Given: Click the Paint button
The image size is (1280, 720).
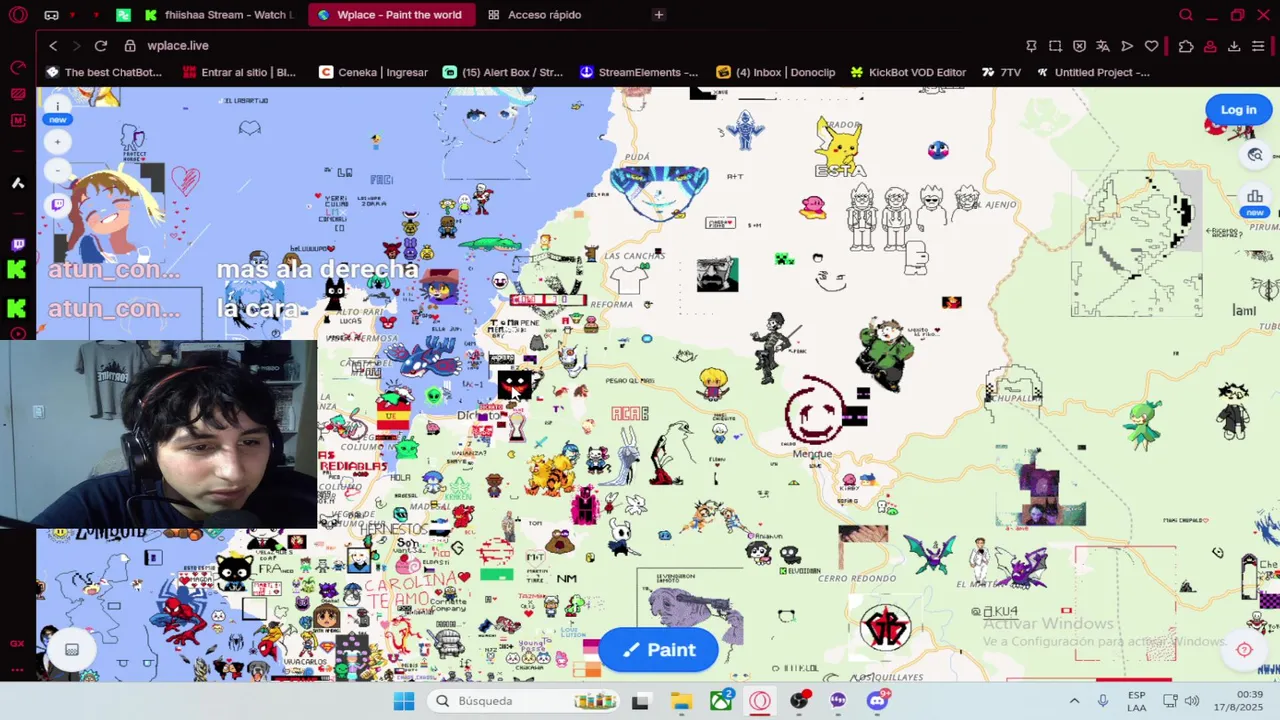Looking at the screenshot, I should (658, 650).
